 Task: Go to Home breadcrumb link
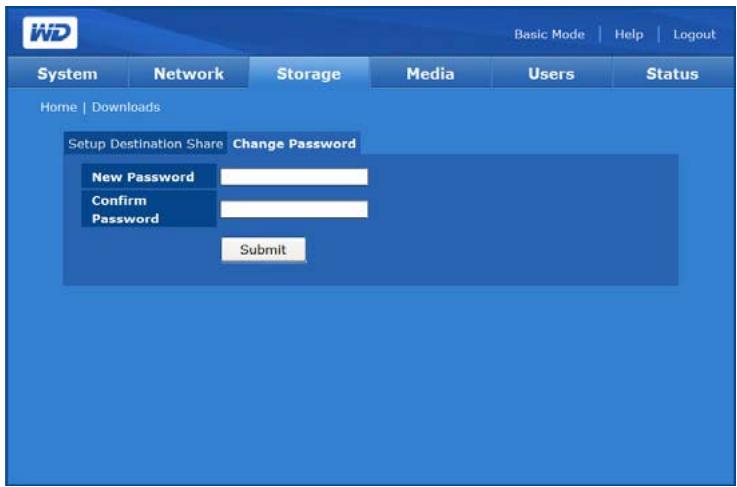[x=58, y=107]
